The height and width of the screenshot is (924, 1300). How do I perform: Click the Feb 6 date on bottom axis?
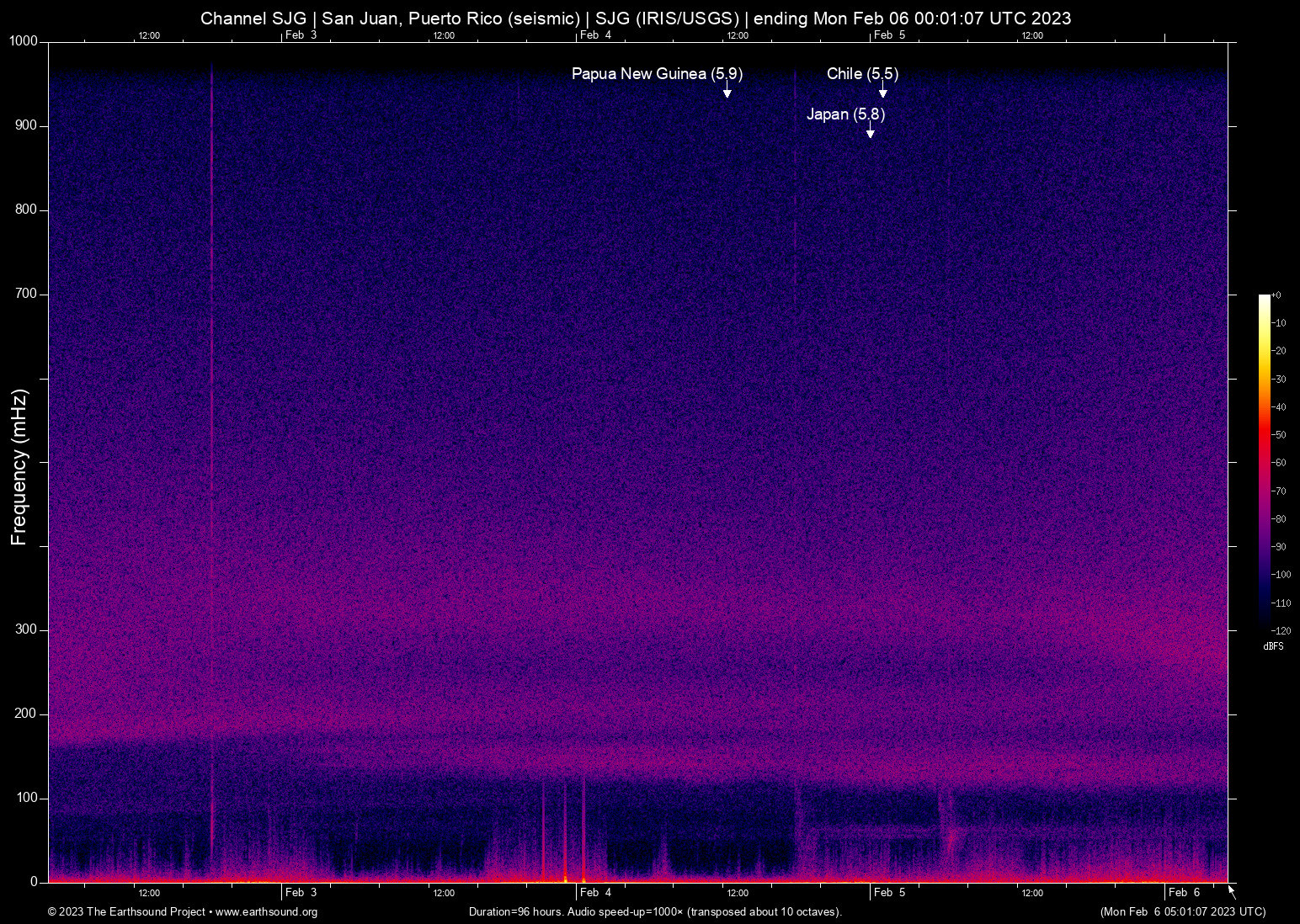coord(1184,893)
